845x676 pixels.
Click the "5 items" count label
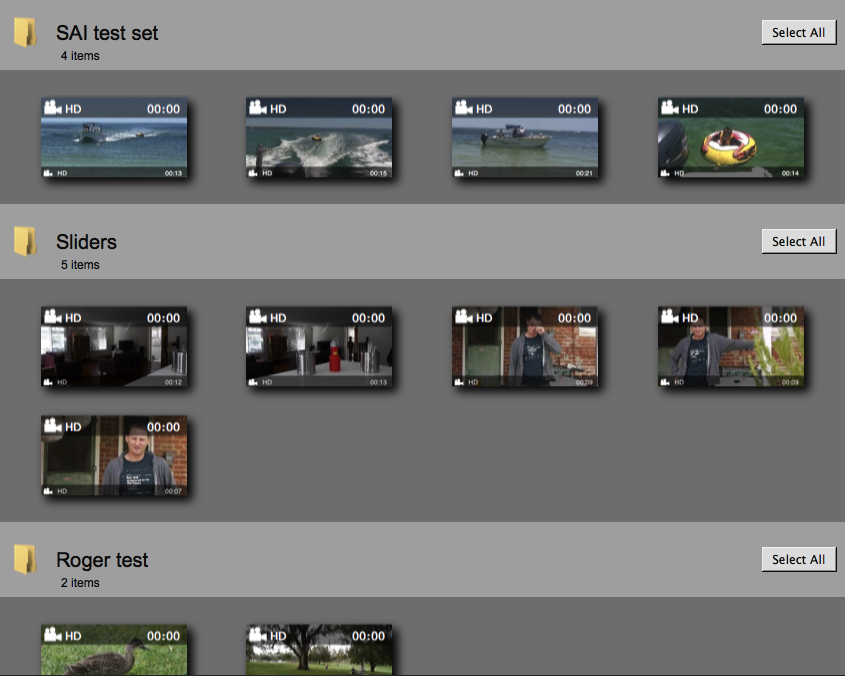coord(80,265)
